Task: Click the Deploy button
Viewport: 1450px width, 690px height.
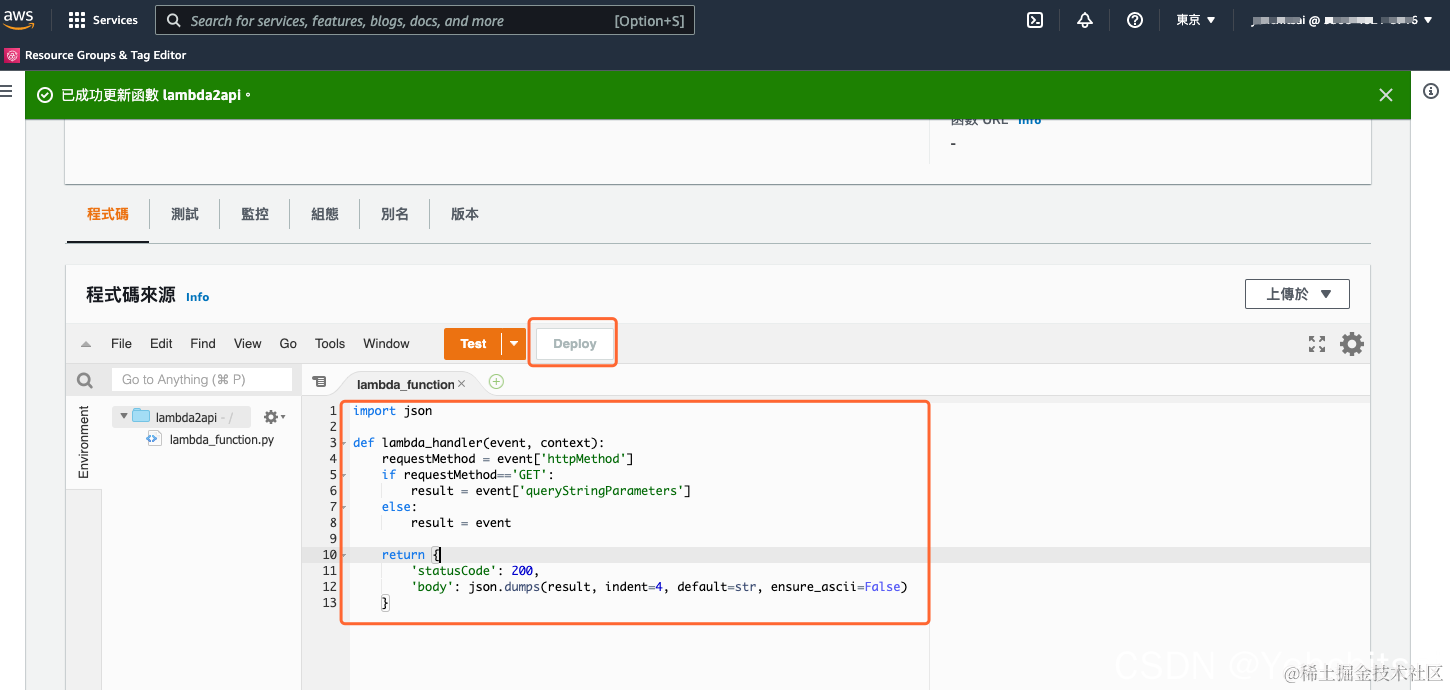Action: pyautogui.click(x=575, y=344)
